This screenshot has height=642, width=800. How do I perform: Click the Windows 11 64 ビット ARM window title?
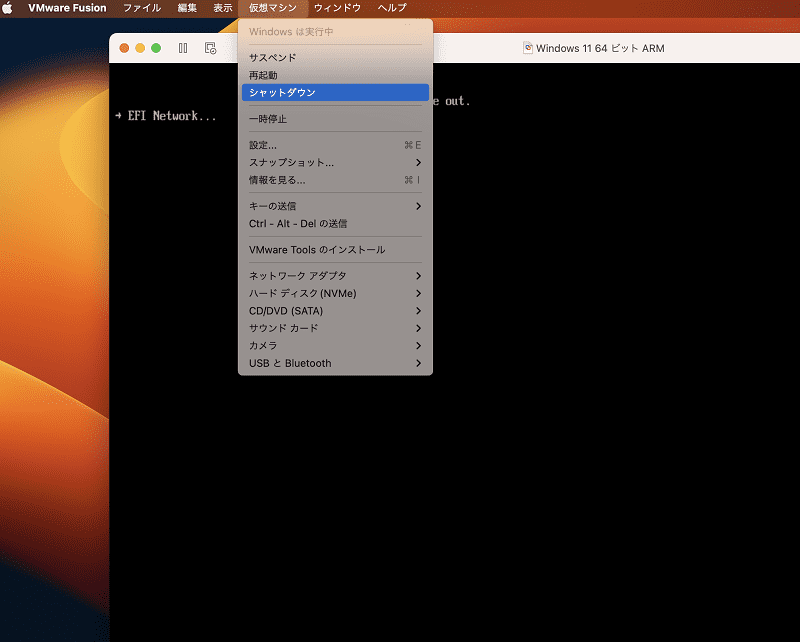pyautogui.click(x=600, y=48)
